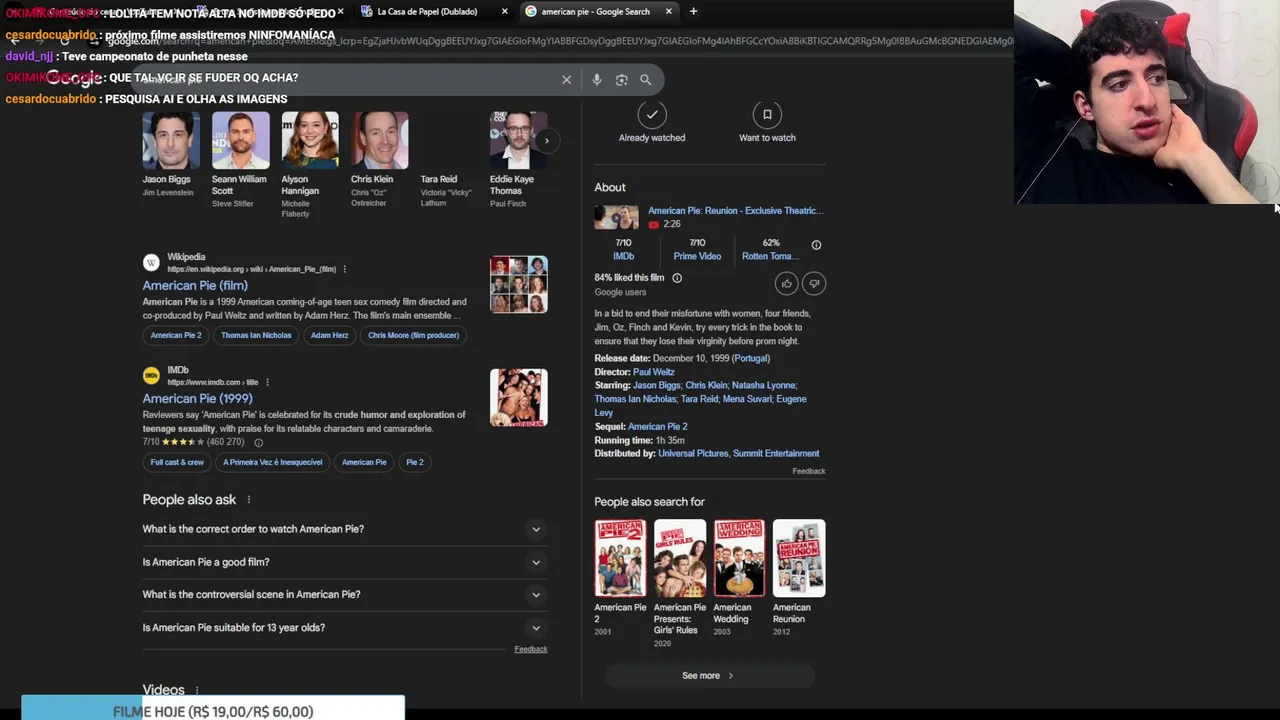The image size is (1280, 720).
Task: Start voice search with the microphone icon
Action: coord(597,80)
